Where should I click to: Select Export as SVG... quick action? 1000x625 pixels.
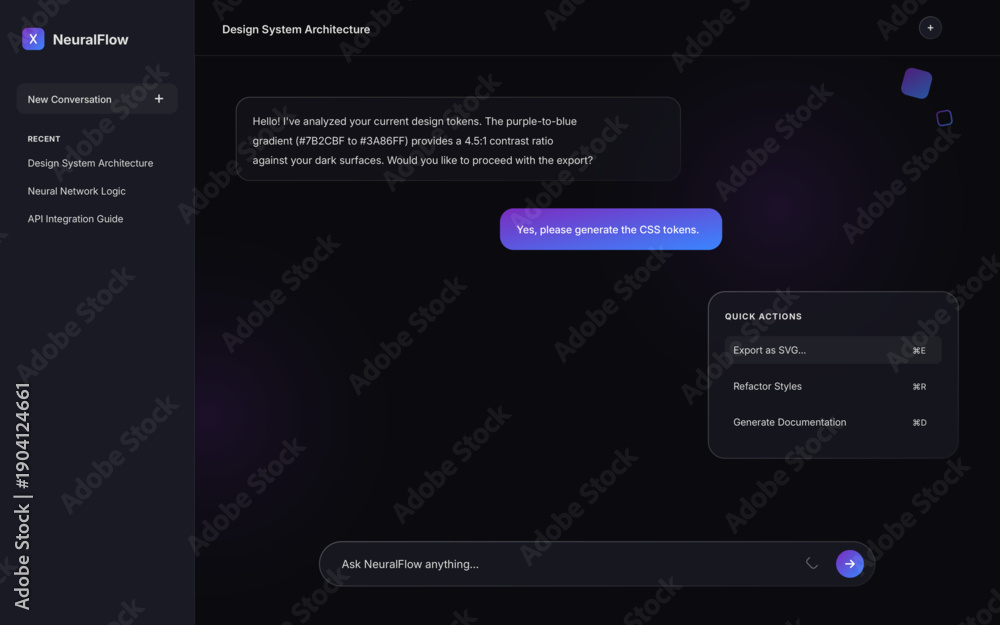(x=833, y=350)
